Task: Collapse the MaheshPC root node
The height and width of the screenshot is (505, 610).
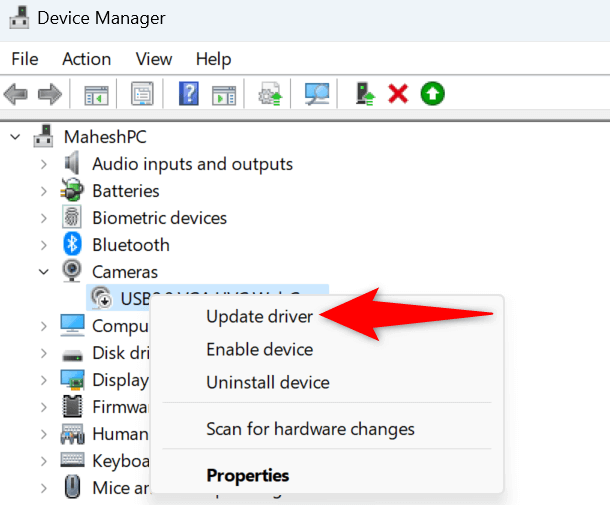Action: pyautogui.click(x=13, y=136)
